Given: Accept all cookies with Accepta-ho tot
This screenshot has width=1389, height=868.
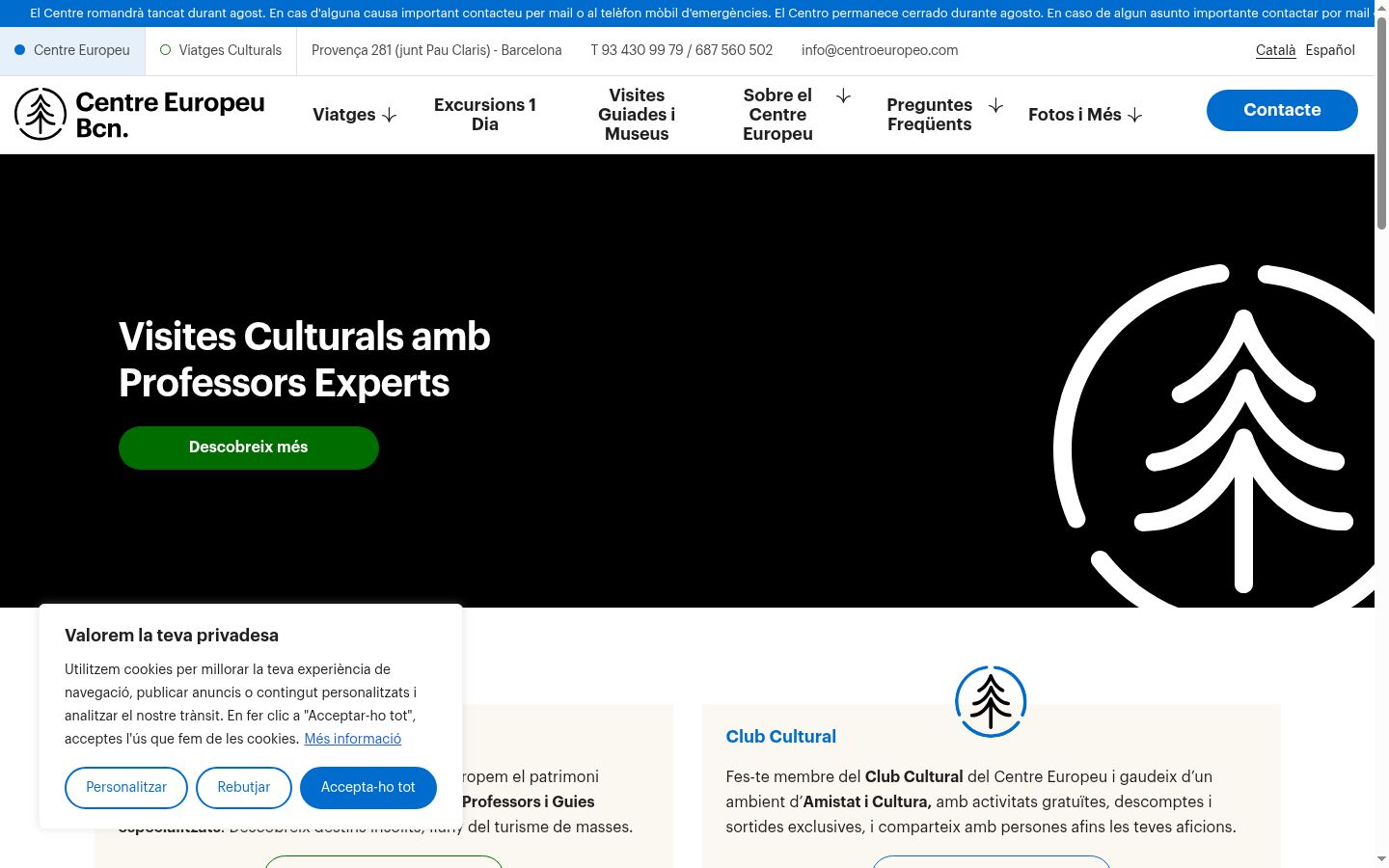Looking at the screenshot, I should point(368,787).
